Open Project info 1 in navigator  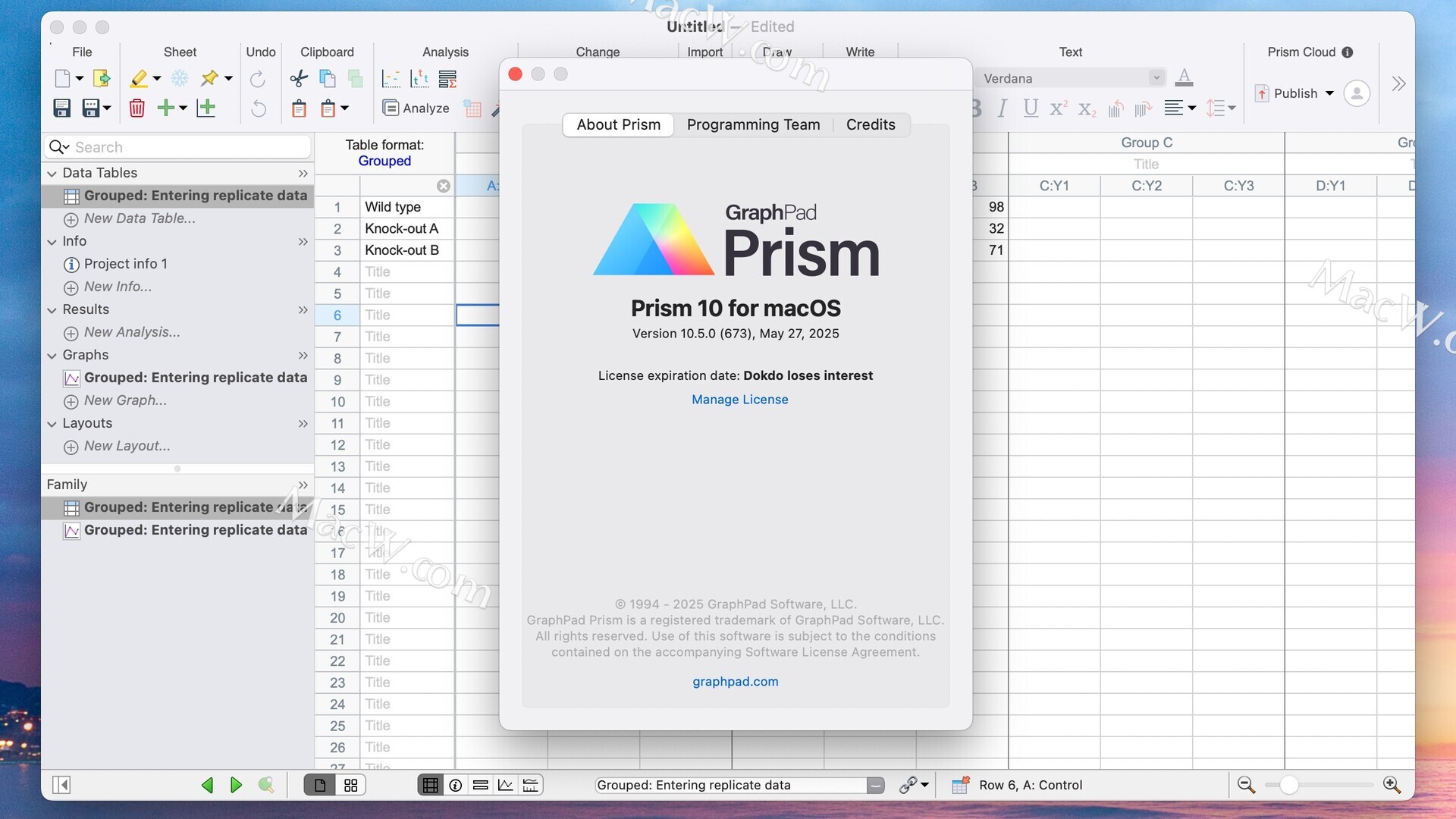(125, 264)
